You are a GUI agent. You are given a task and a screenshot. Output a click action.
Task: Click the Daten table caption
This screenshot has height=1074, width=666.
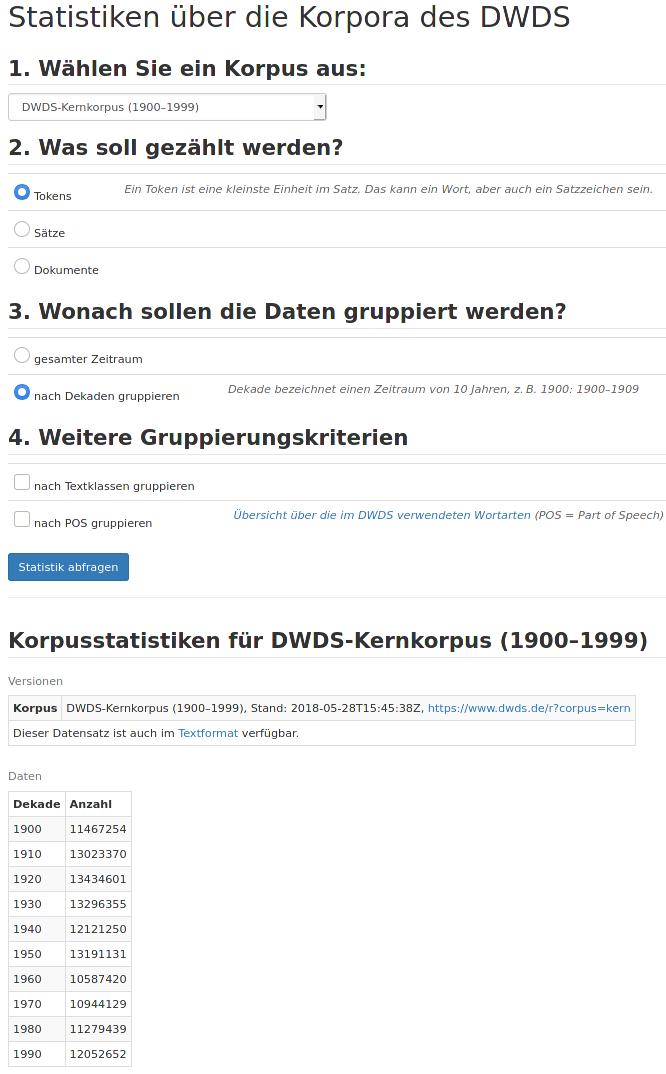[25, 776]
